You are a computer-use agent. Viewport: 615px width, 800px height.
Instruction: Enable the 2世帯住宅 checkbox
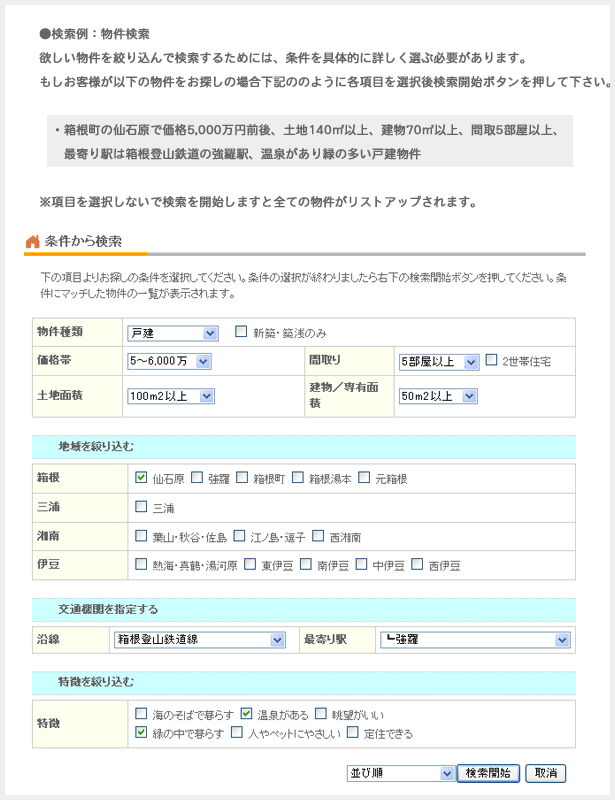pos(491,360)
